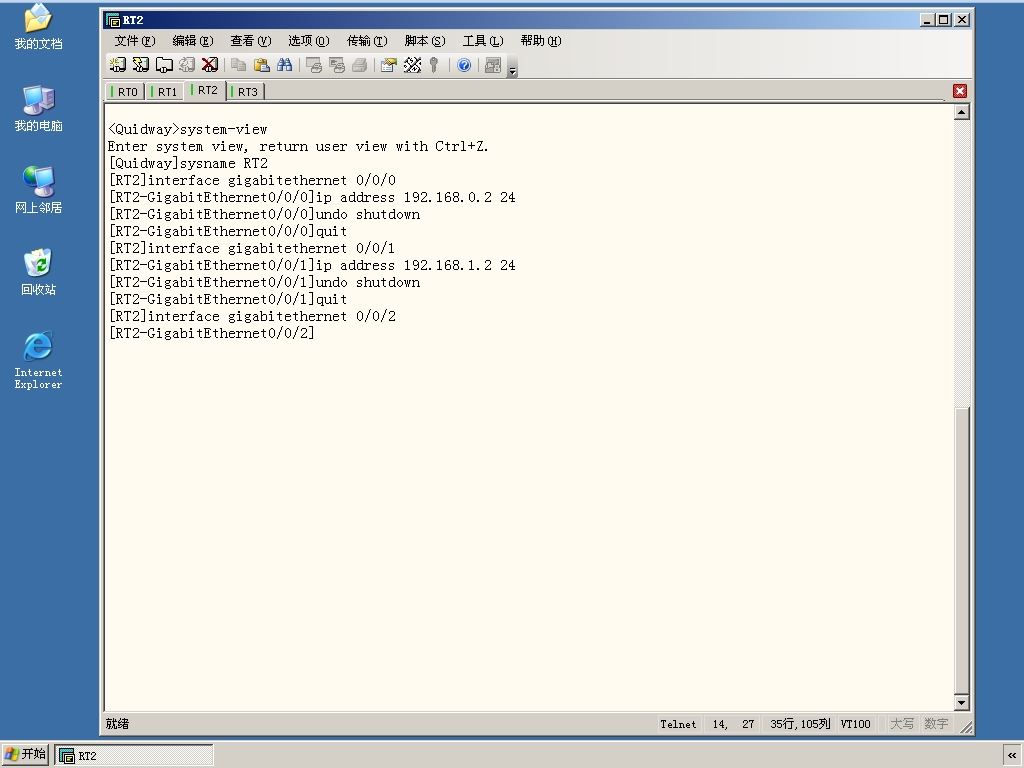Click the Paste clipboard icon
The image size is (1024, 768).
(262, 65)
